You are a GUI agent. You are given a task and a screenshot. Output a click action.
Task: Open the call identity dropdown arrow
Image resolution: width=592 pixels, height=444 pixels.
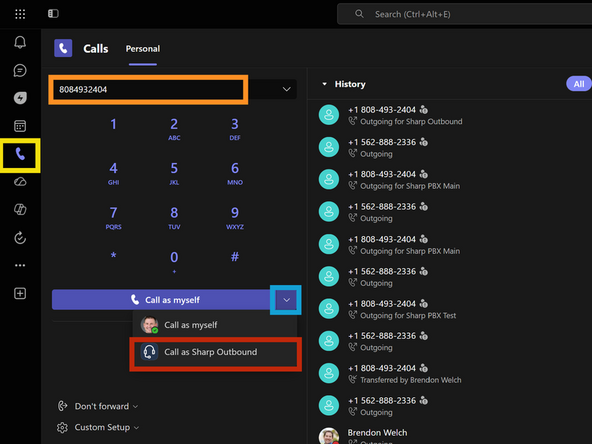[286, 300]
